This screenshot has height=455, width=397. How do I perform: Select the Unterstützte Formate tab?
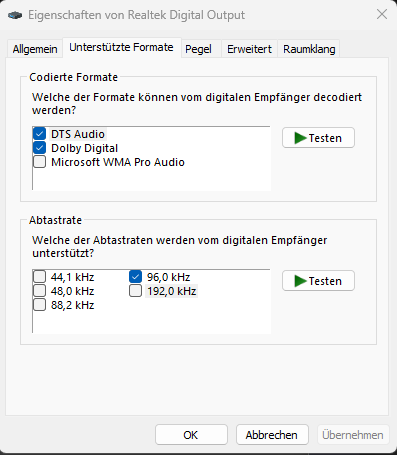coord(121,47)
